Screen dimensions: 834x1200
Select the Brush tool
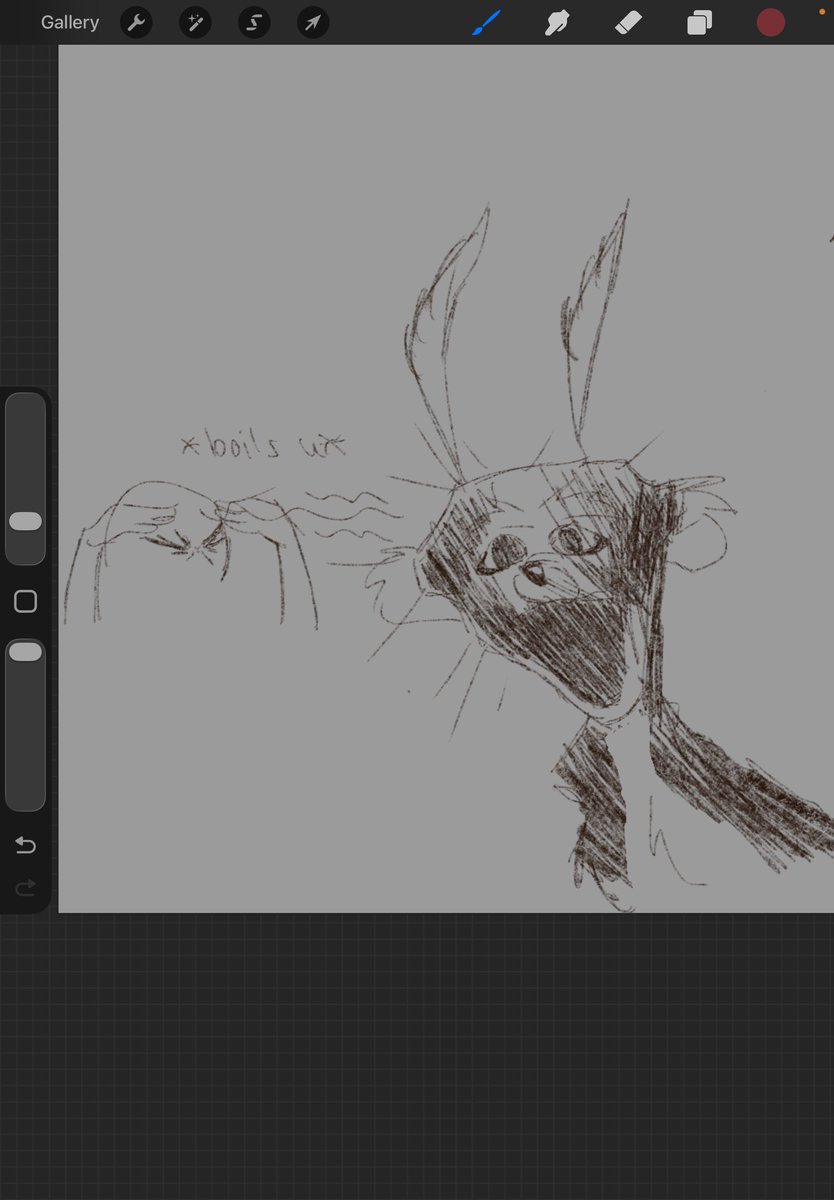click(x=486, y=22)
